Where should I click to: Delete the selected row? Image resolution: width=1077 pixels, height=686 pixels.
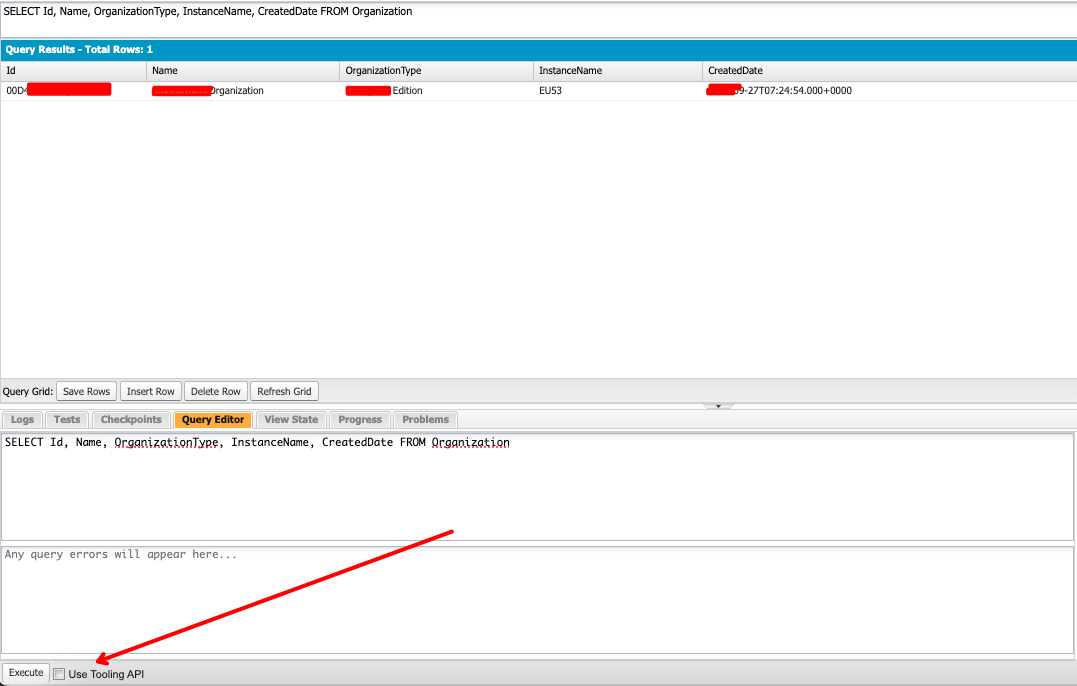[x=215, y=390]
